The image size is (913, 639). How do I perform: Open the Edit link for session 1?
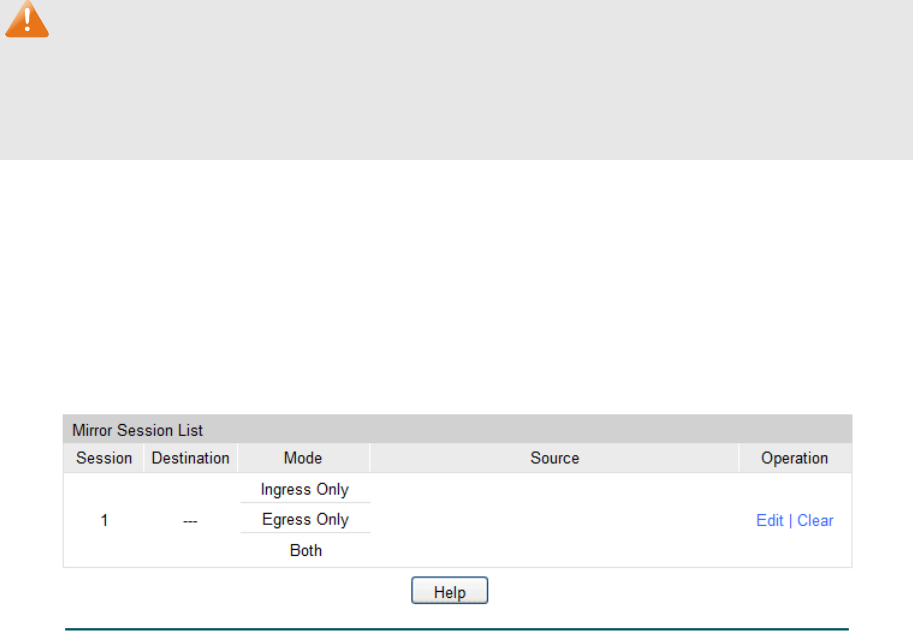(769, 520)
